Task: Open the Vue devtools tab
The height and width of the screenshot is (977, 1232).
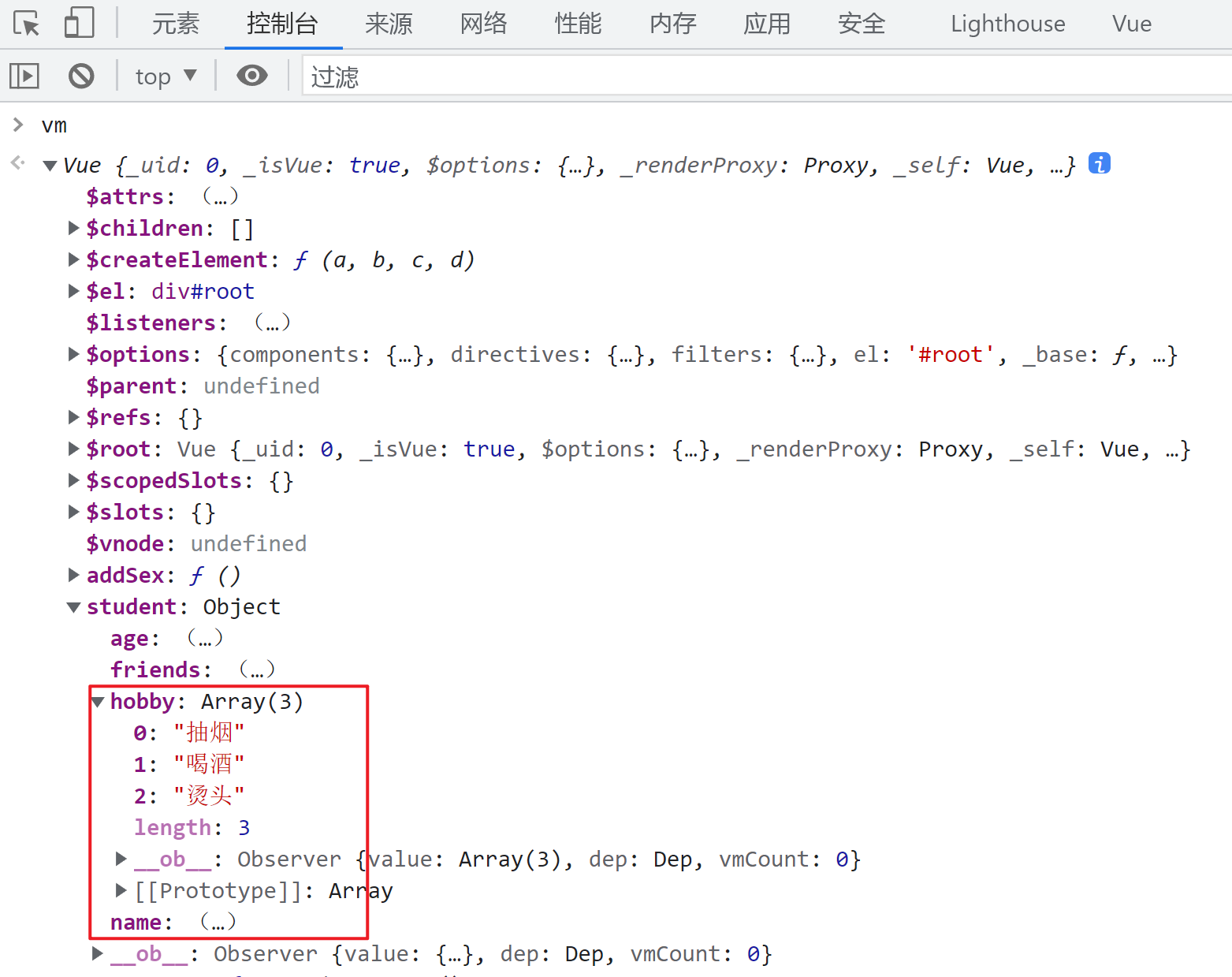Action: coord(1131,24)
